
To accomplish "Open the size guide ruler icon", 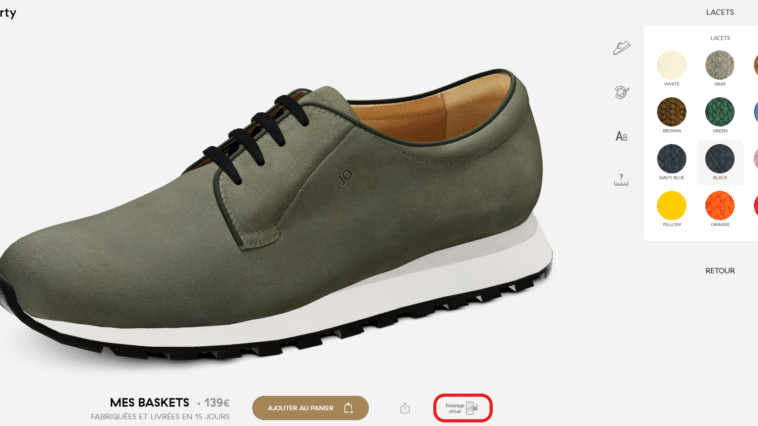I will pyautogui.click(x=621, y=180).
